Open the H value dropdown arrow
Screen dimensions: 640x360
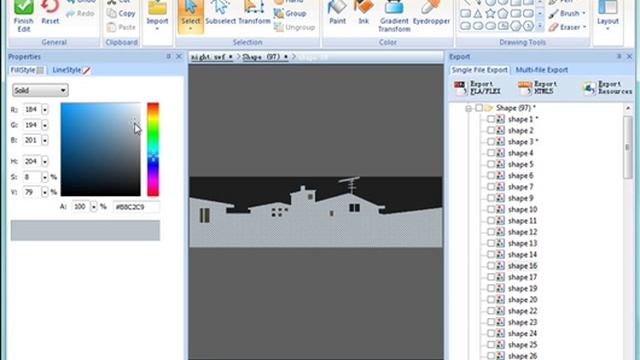click(44, 161)
